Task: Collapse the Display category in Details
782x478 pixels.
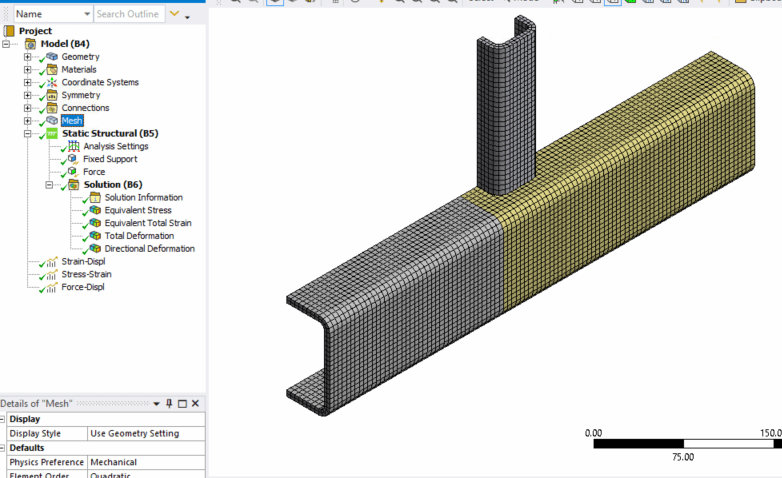Action: click(x=2, y=419)
